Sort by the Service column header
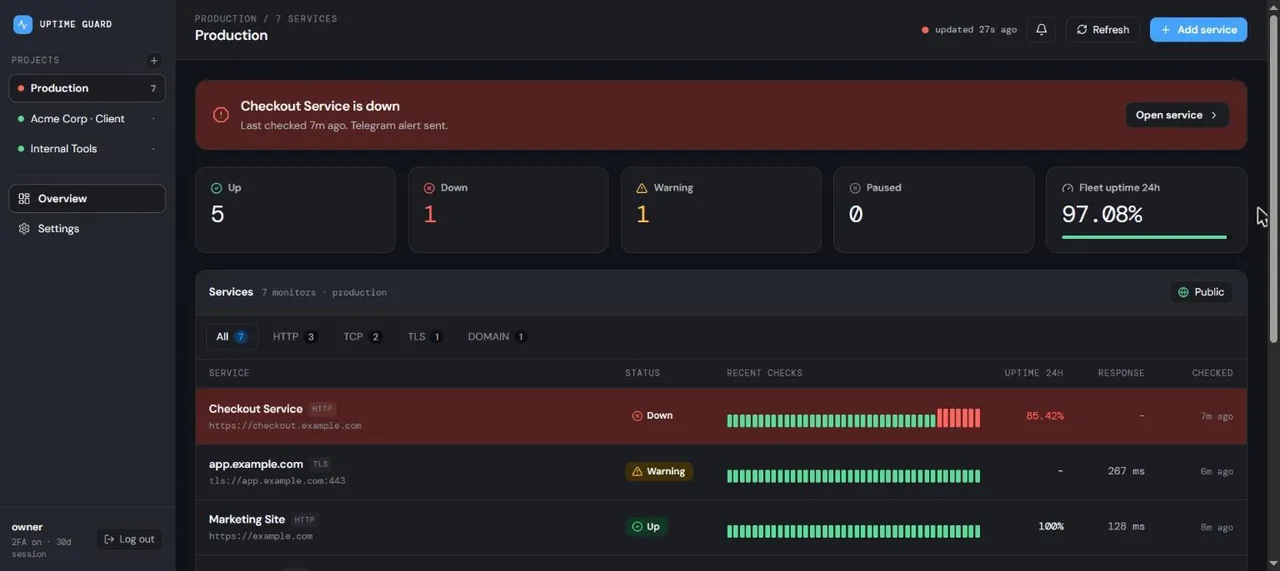 pos(229,373)
